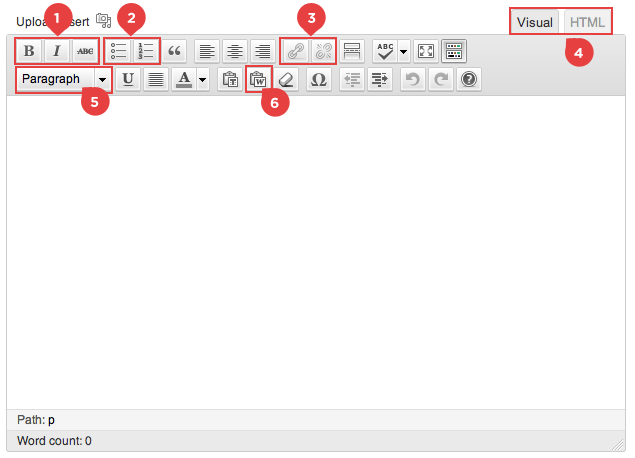Screen dimensions: 635x458
Task: Insert a numbered list
Action: click(x=146, y=50)
